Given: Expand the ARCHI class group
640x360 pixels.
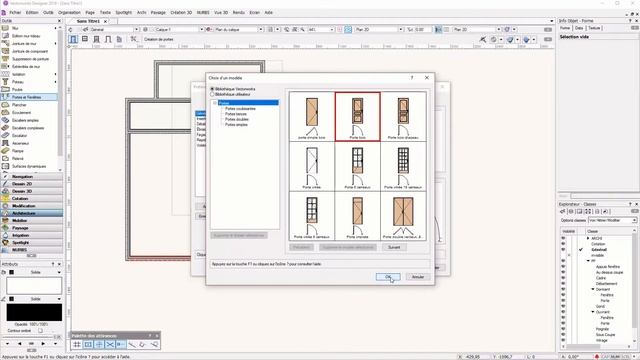Looking at the screenshot, I should (x=588, y=238).
